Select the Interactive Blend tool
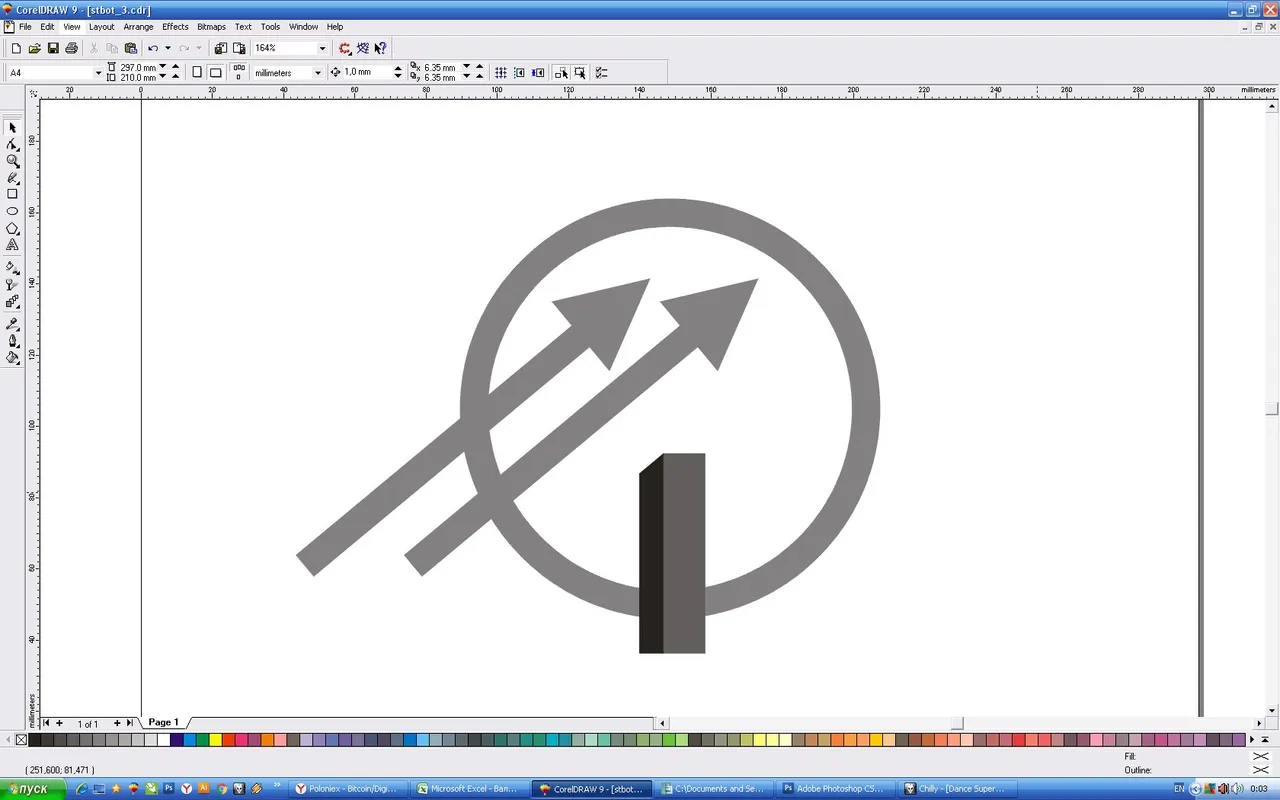1280x800 pixels. point(12,301)
